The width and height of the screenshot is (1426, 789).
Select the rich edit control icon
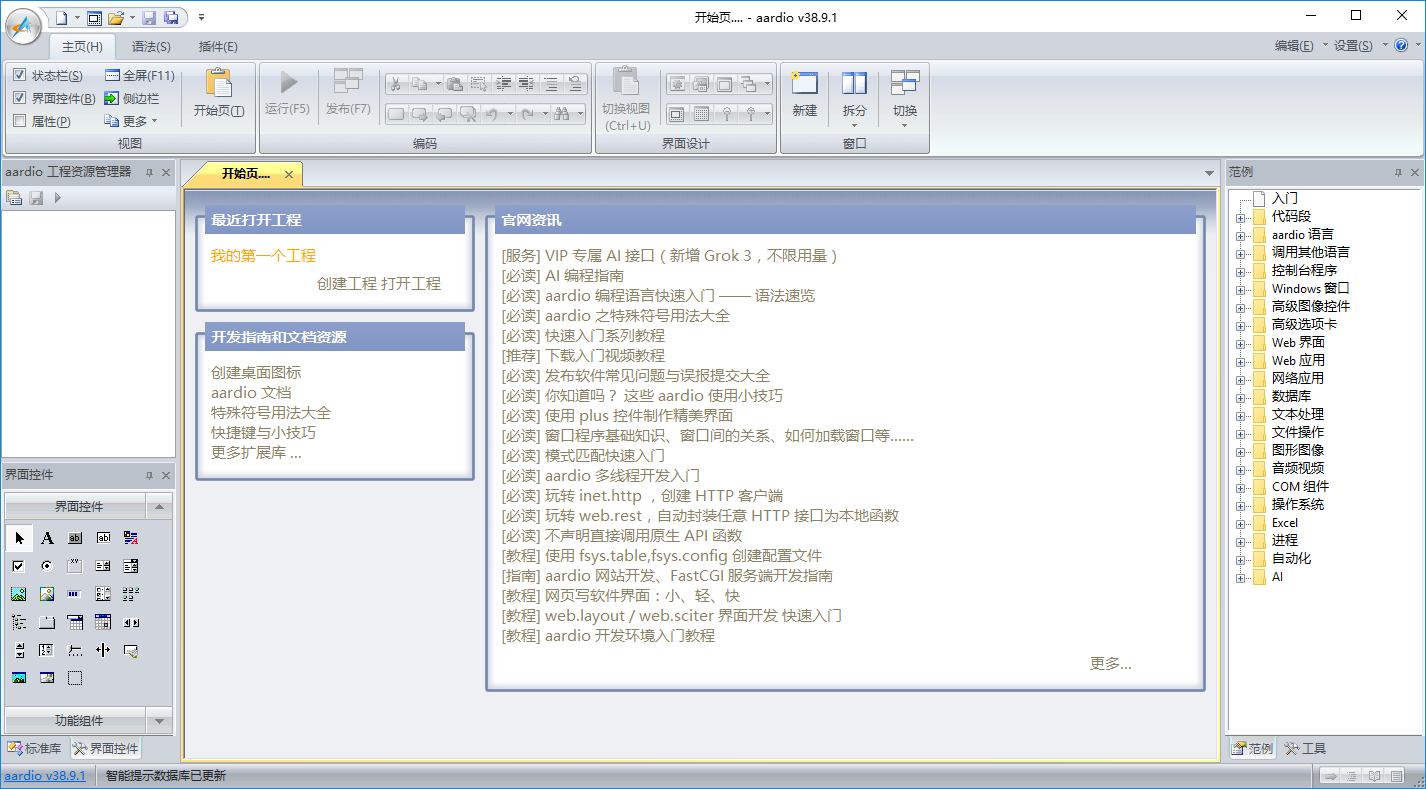(131, 538)
